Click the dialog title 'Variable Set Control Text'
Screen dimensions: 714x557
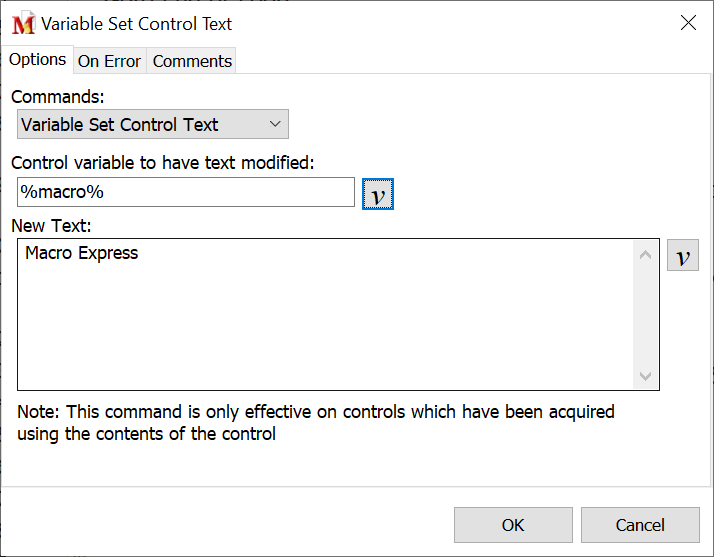136,23
